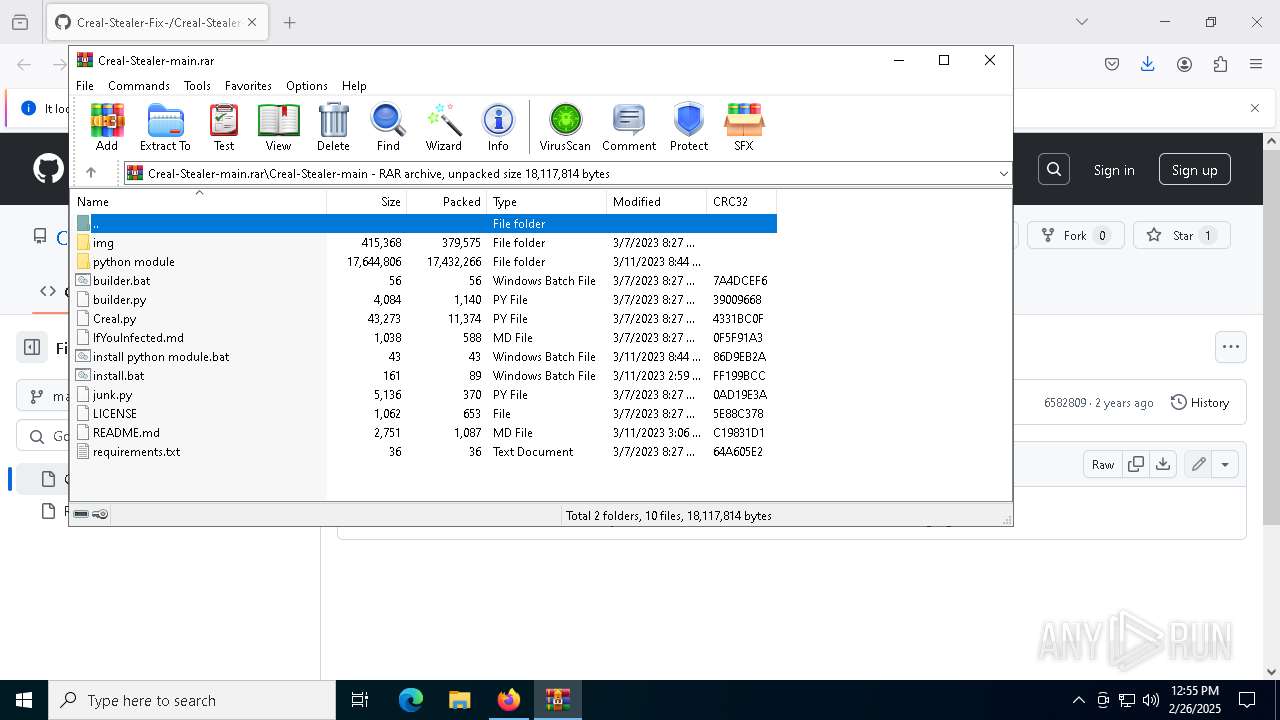Launch the Wizard tool

point(443,127)
